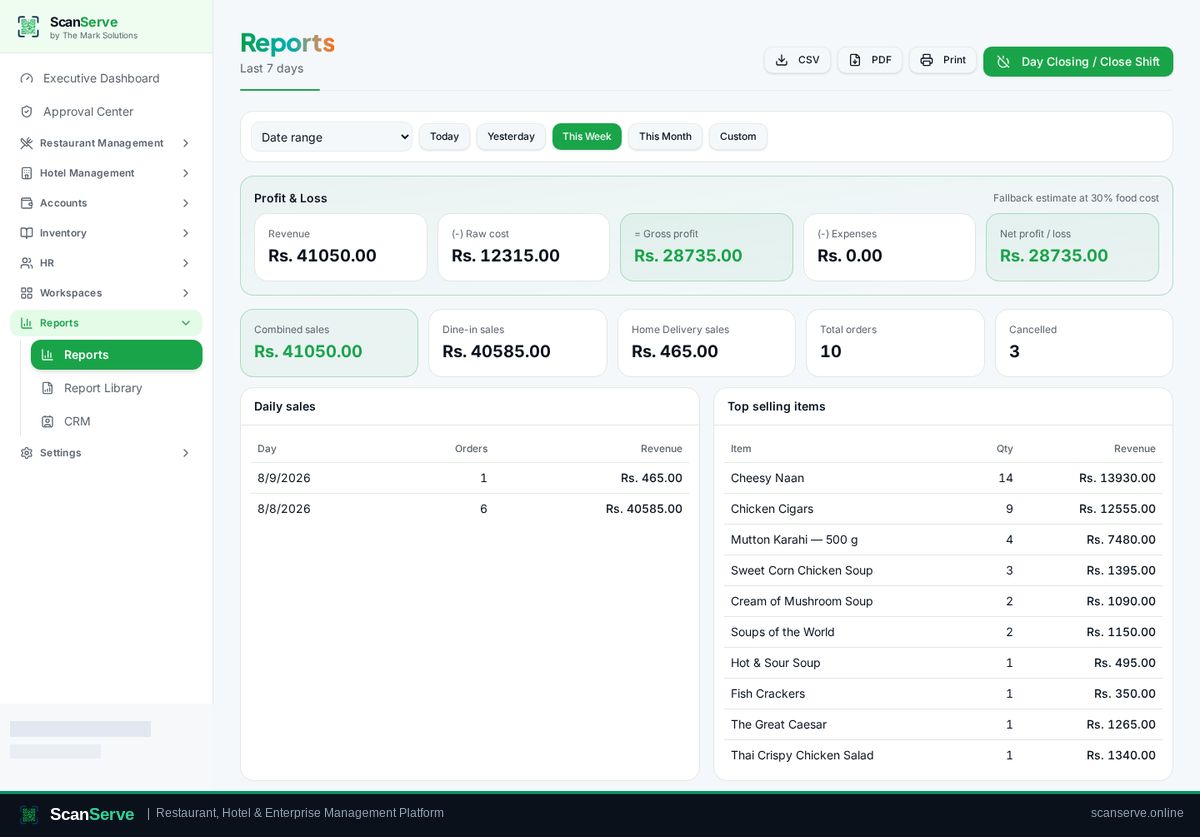
Task: Export report as CSV
Action: 797,60
